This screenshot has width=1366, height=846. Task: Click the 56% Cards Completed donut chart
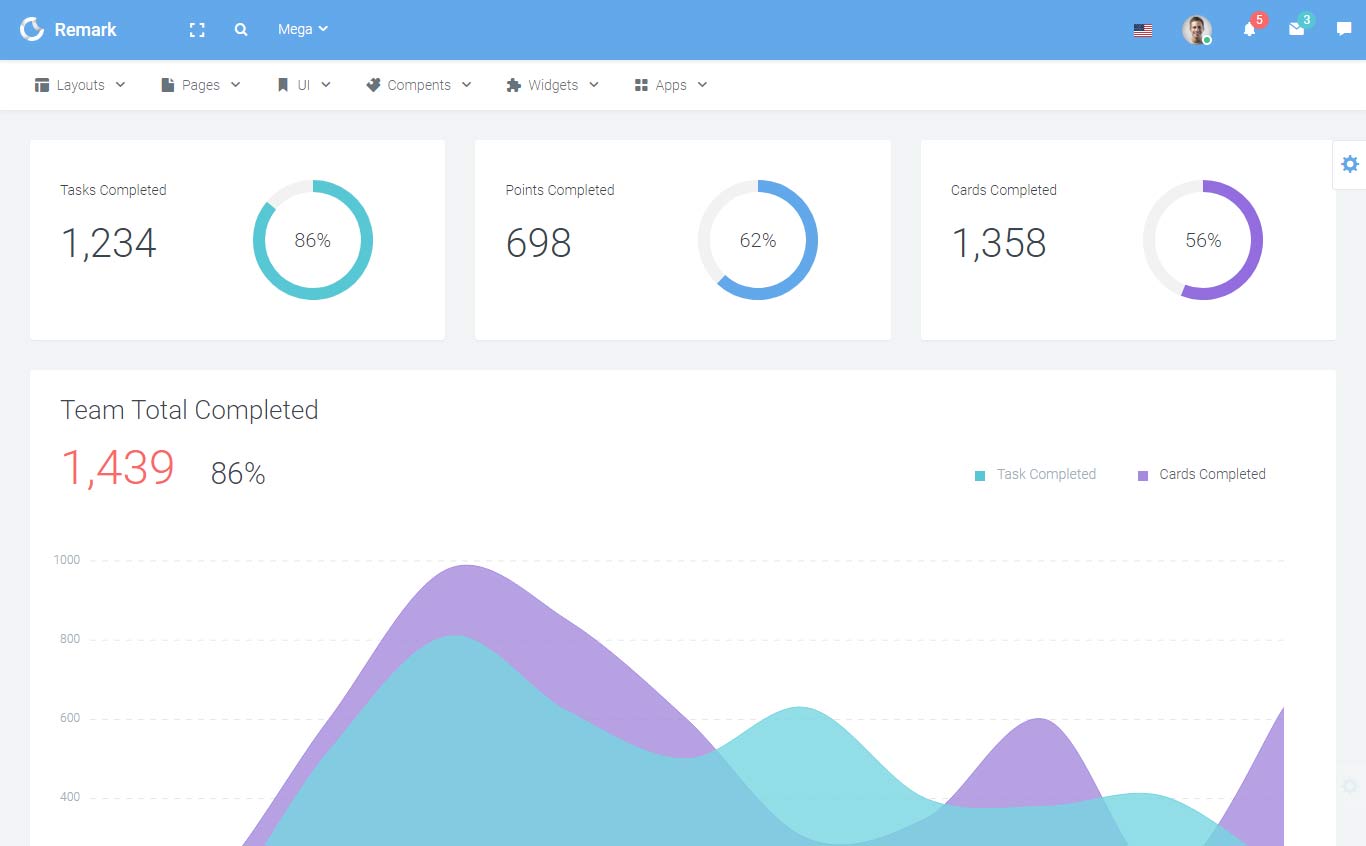[1203, 240]
